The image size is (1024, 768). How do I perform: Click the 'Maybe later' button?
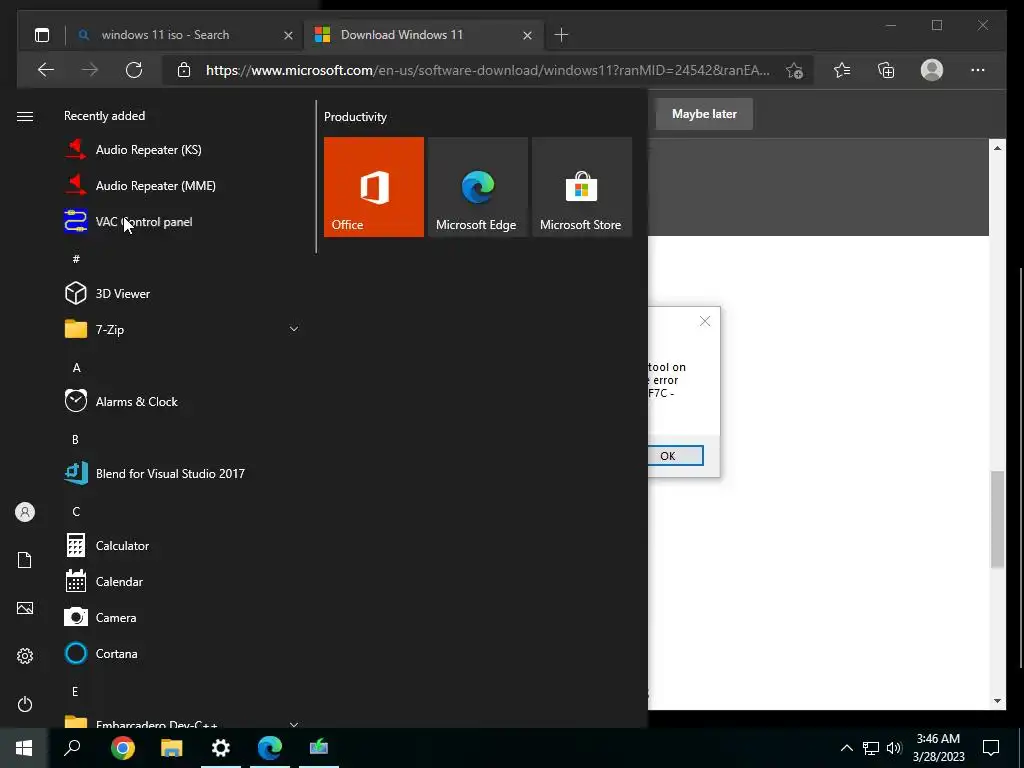[x=704, y=114]
